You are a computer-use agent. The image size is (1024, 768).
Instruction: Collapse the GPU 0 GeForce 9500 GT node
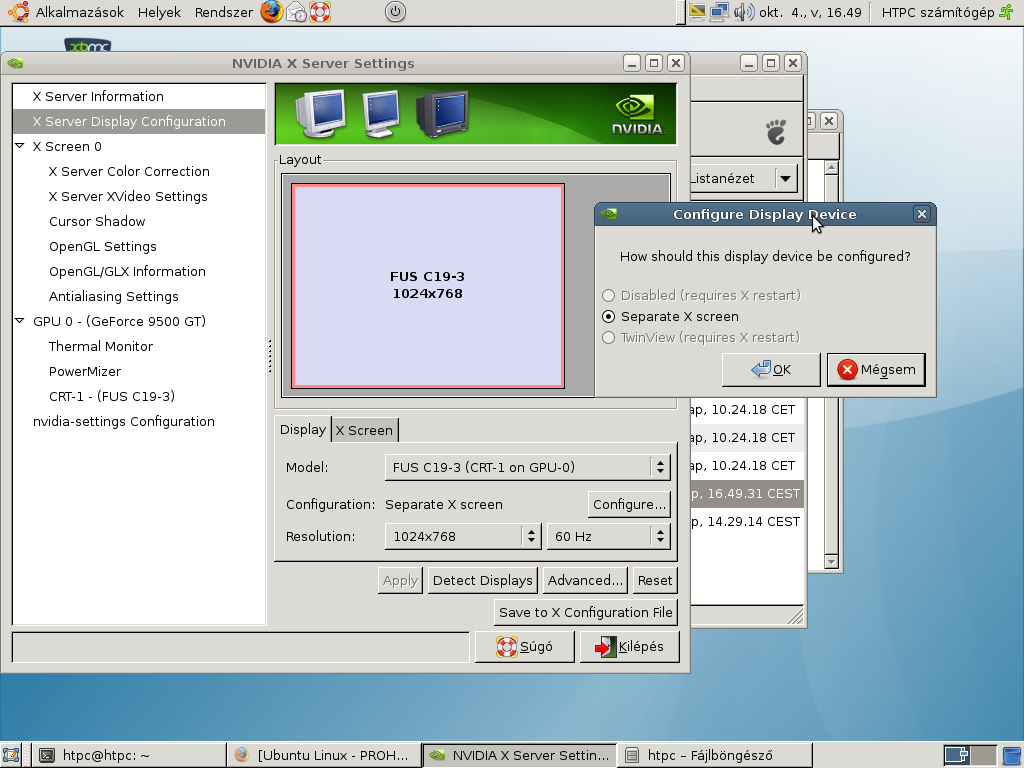[x=20, y=321]
